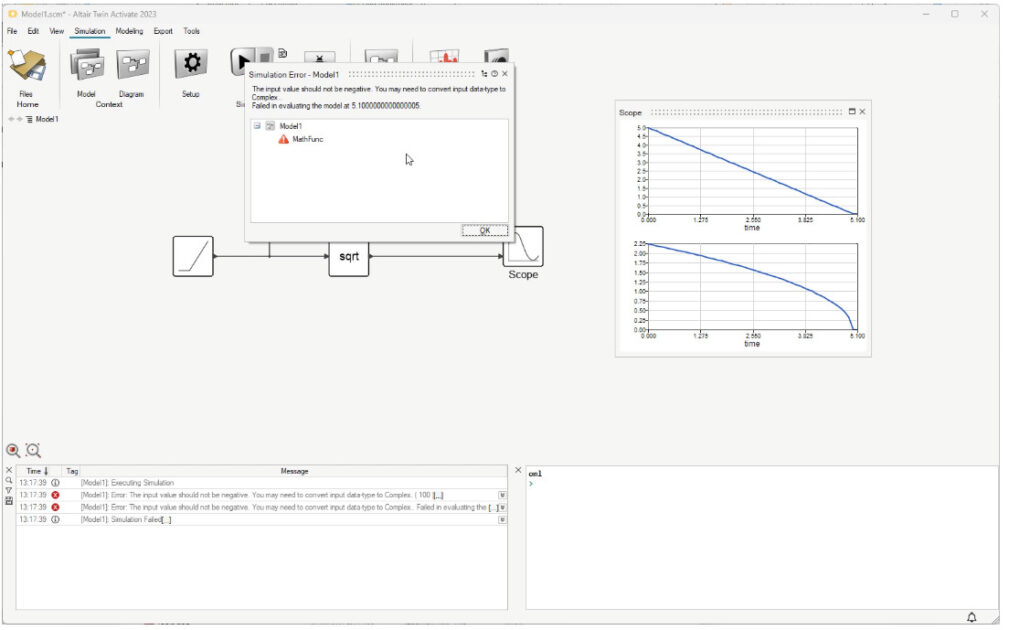The image size is (1009, 630).
Task: Collapse the Model1 tree node in error dialog
Action: (x=257, y=126)
